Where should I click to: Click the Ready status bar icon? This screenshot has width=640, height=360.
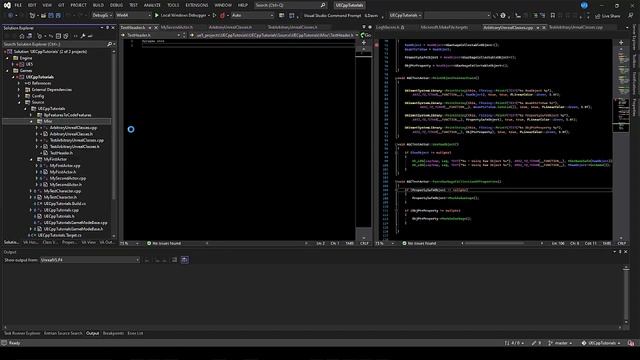click(x=4, y=343)
